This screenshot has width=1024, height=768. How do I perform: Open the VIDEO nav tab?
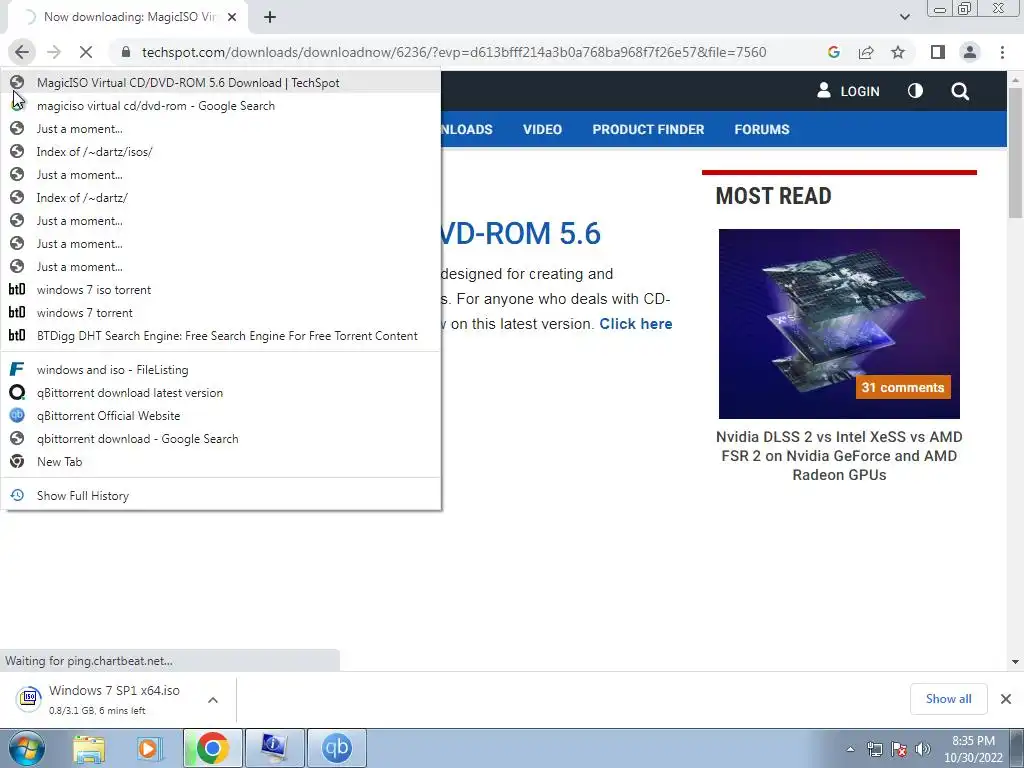point(542,129)
